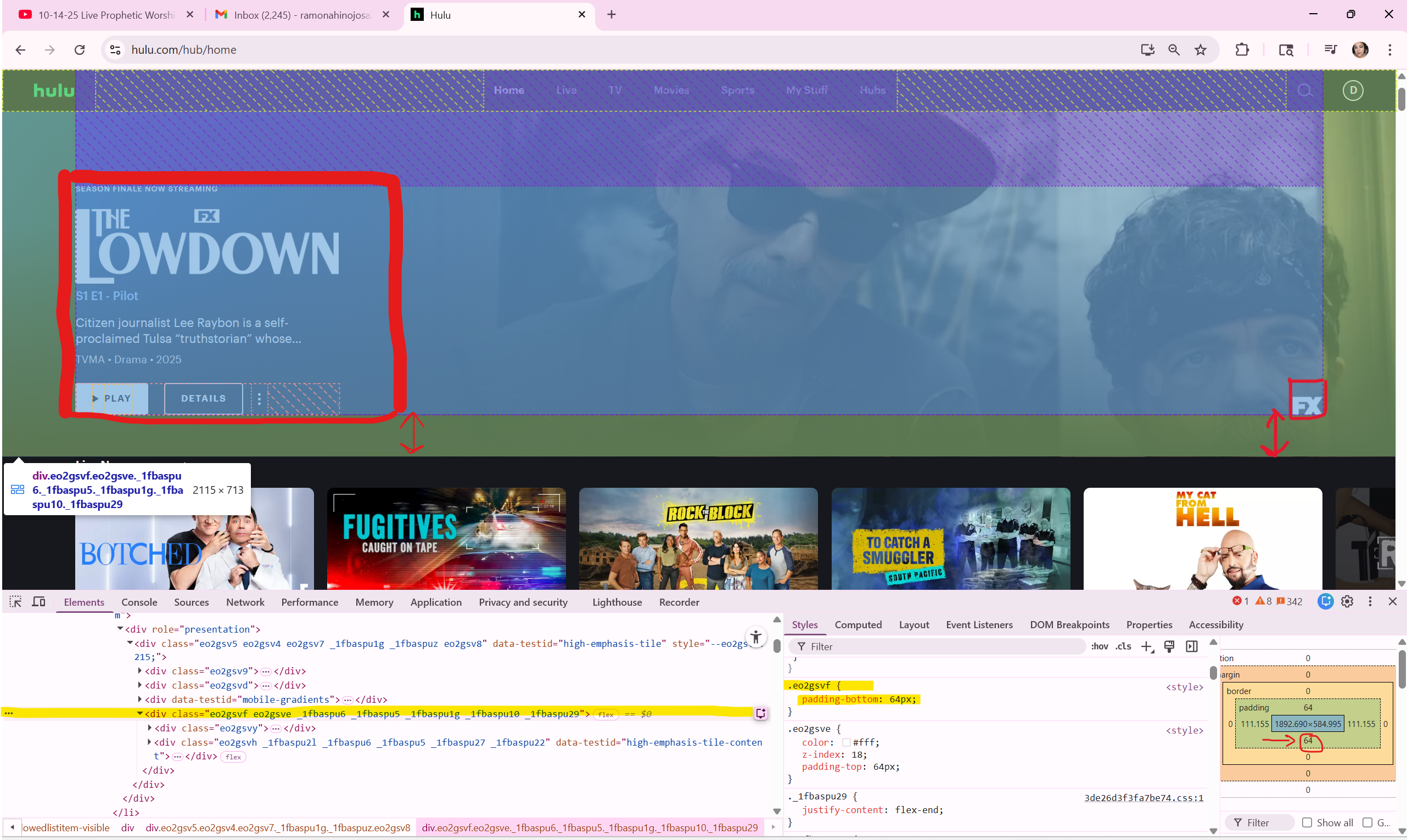Open the Hulu profile avatar D
The height and width of the screenshot is (840, 1407).
[x=1353, y=91]
